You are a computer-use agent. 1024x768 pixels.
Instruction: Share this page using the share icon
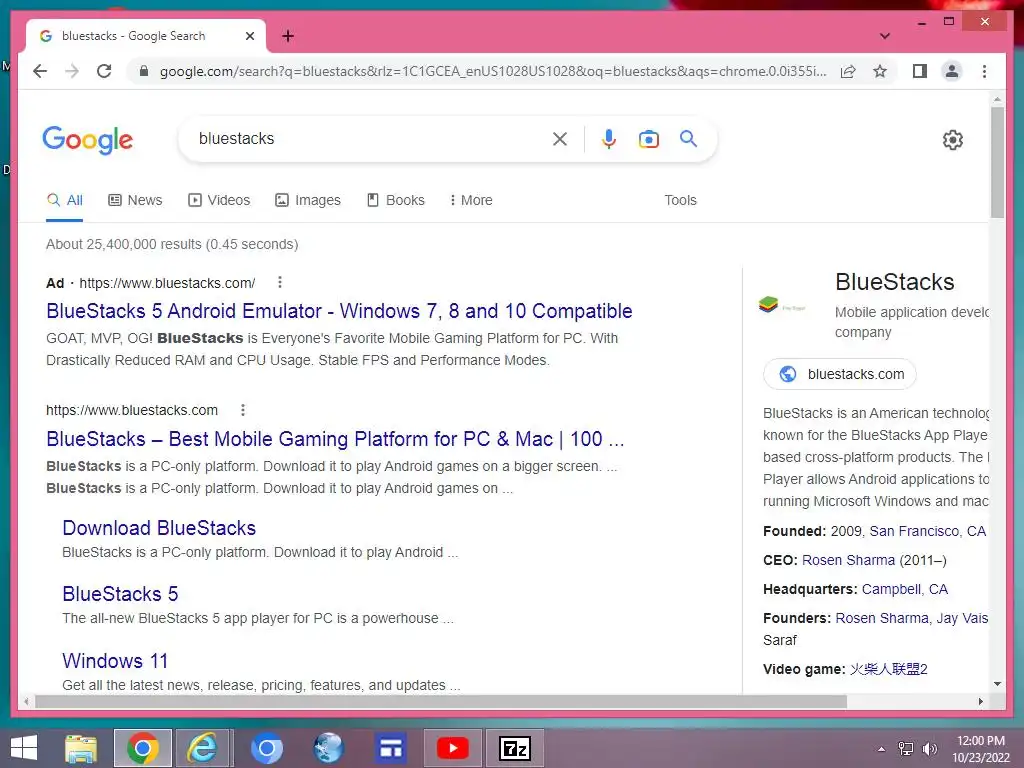click(848, 71)
